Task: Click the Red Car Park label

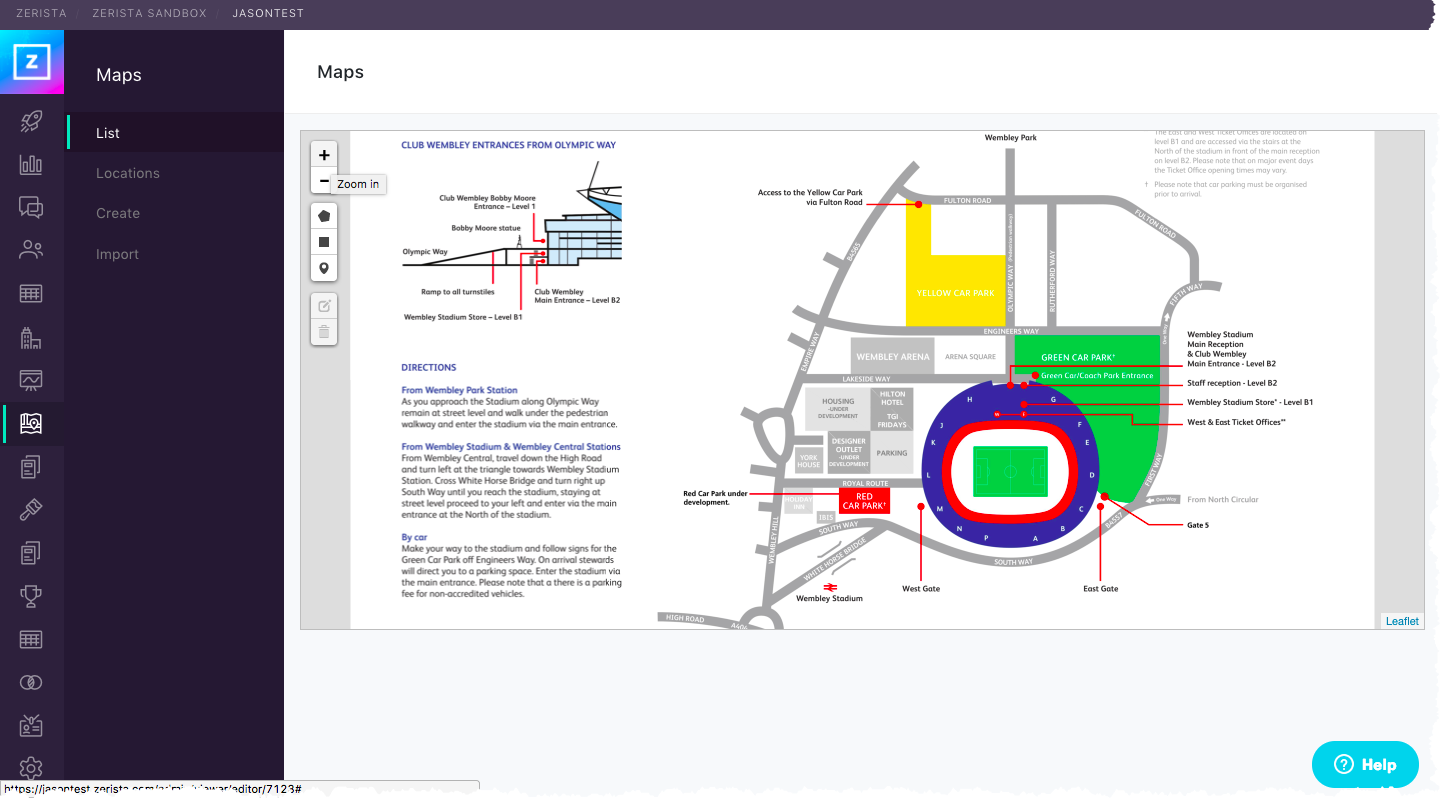Action: click(864, 500)
